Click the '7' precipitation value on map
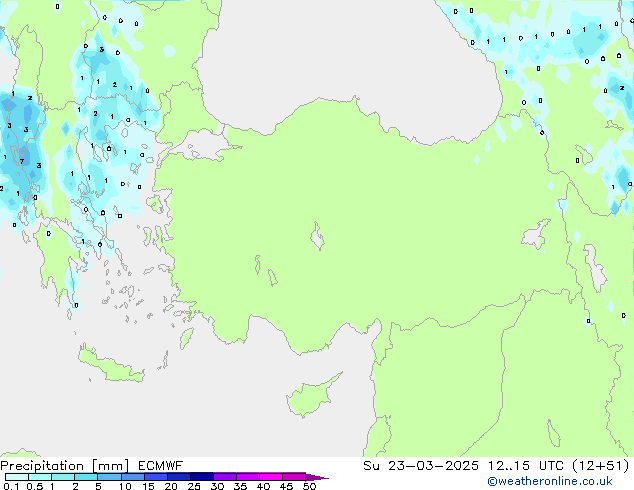 pyautogui.click(x=22, y=161)
